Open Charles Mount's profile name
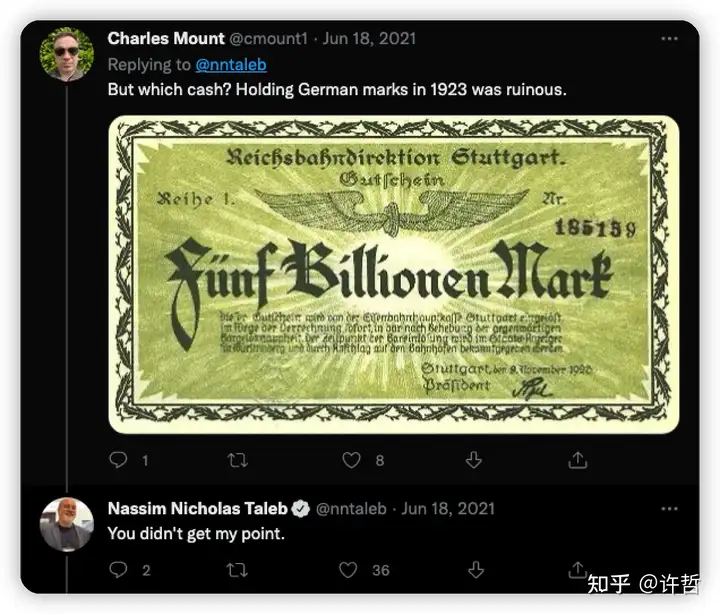The width and height of the screenshot is (720, 614). (166, 39)
